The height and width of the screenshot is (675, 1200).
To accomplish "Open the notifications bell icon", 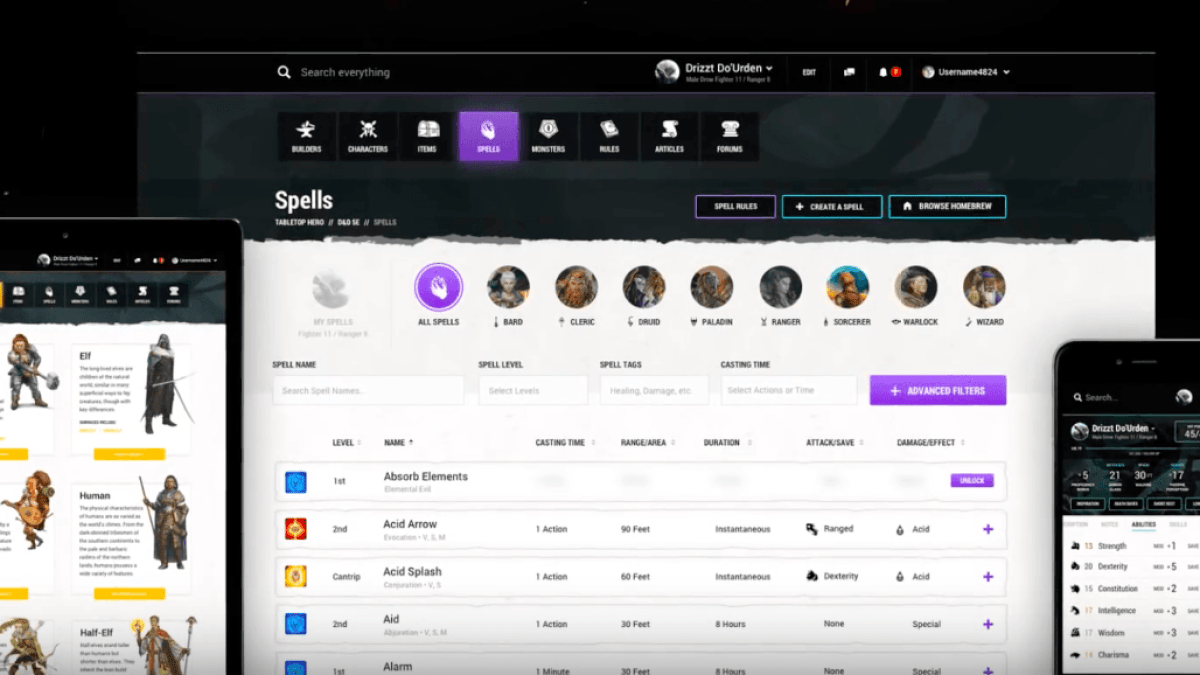I will click(883, 72).
